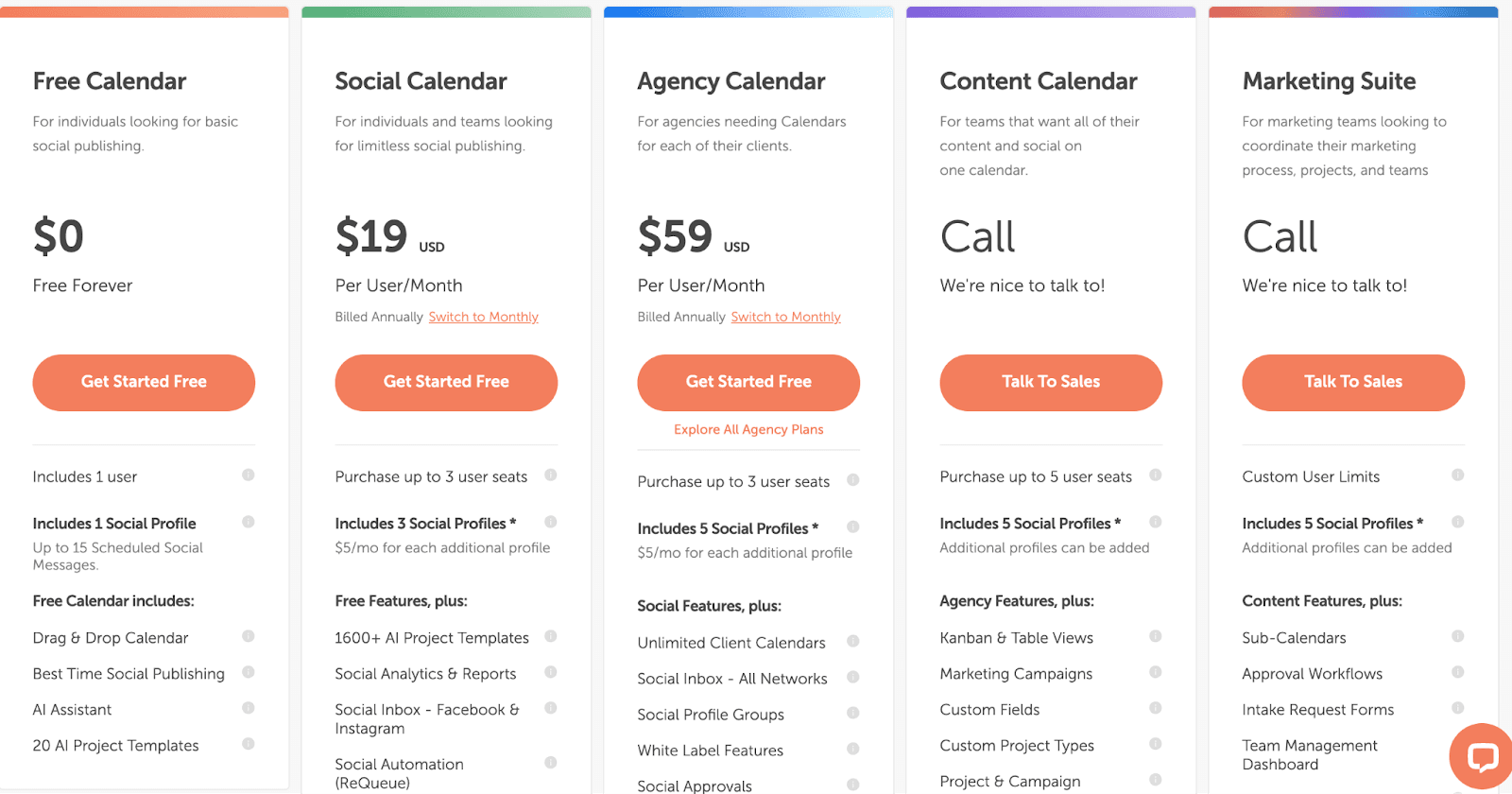This screenshot has height=794, width=1512.
Task: Click info icon for White Label Features
Action: [853, 749]
